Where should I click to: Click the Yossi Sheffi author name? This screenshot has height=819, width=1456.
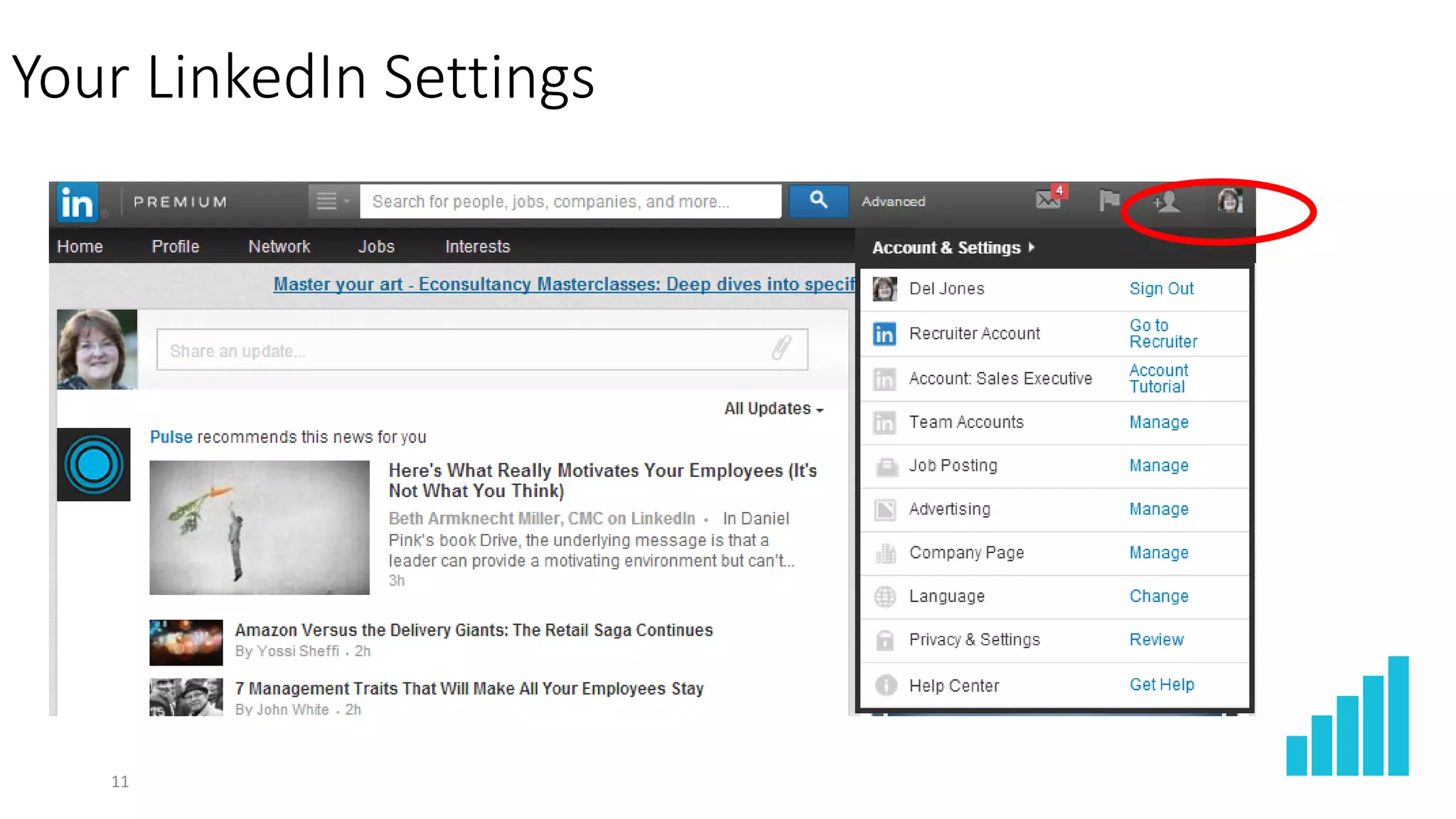[298, 651]
